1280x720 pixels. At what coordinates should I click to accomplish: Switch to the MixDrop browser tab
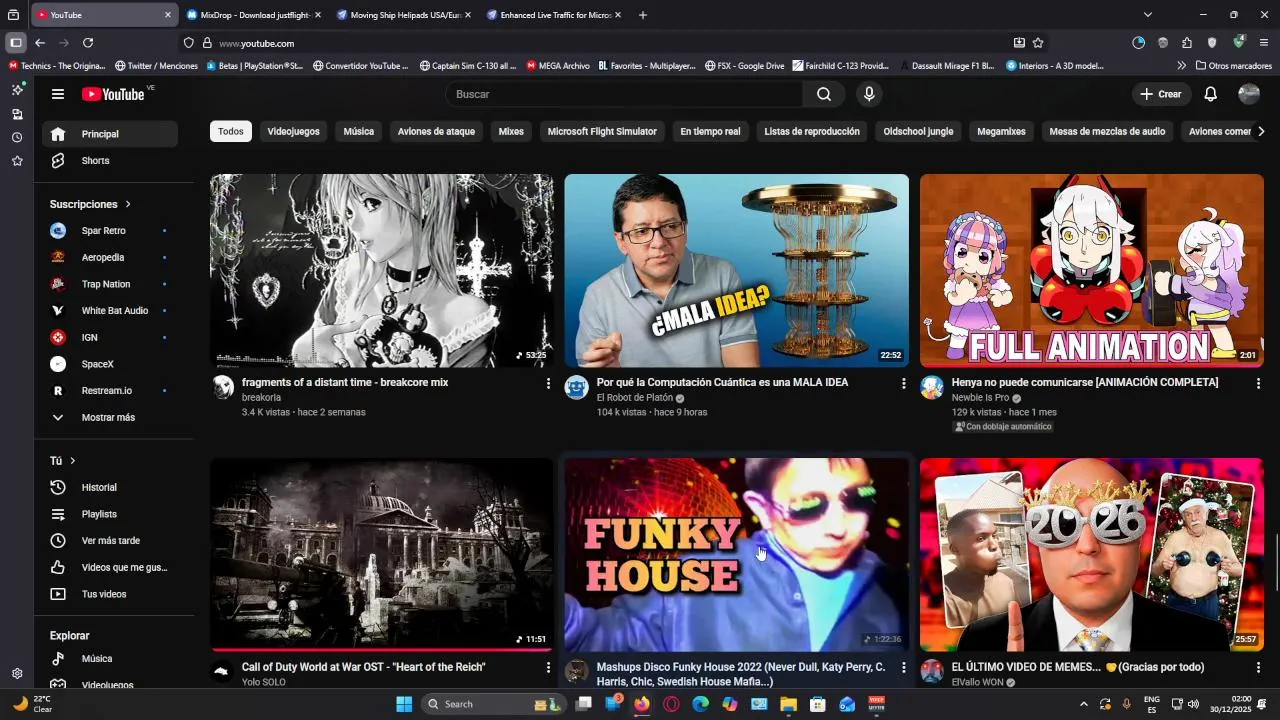coord(253,15)
